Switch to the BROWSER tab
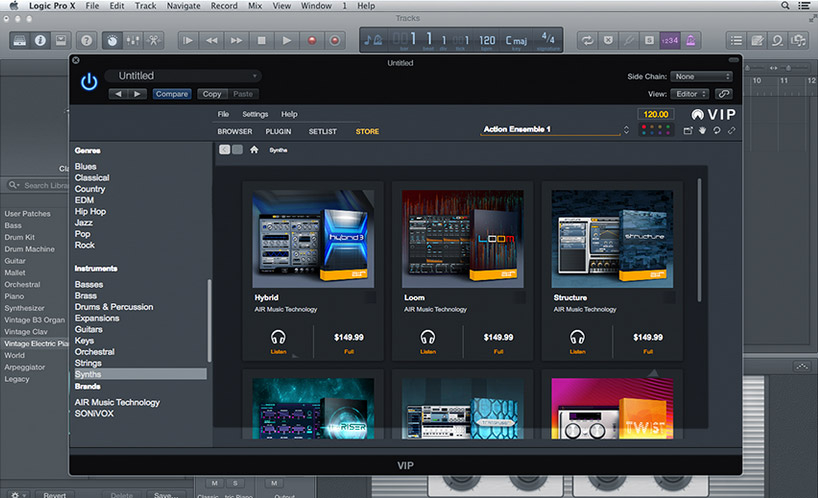Screen dimensions: 818x498 [235, 131]
